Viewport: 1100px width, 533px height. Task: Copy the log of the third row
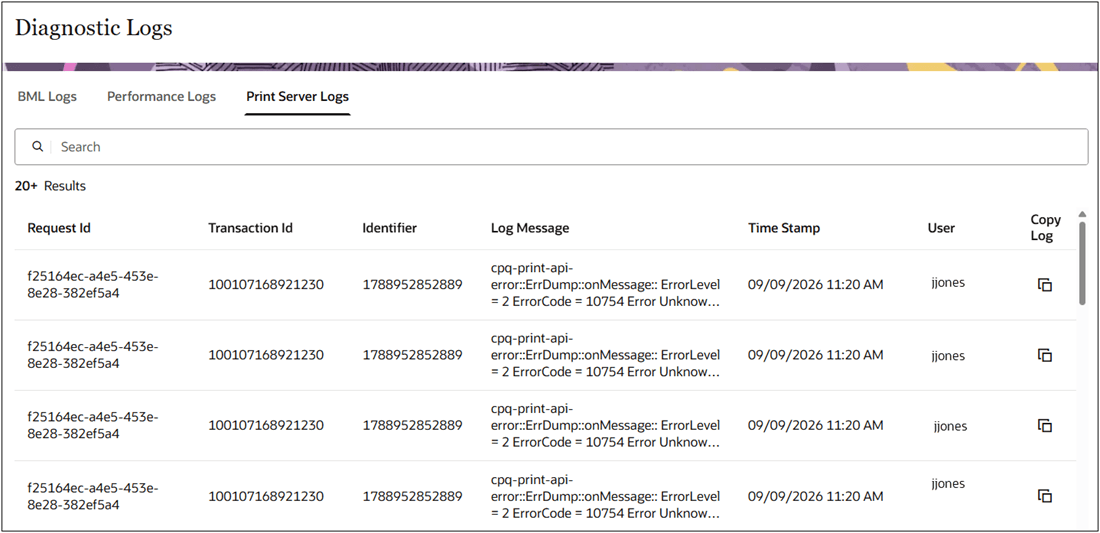(1045, 426)
